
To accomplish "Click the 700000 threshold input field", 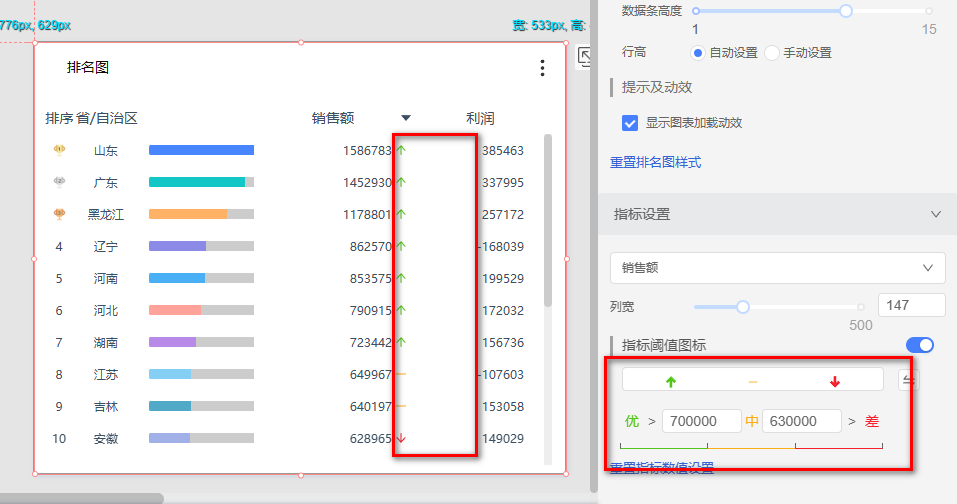I will click(701, 421).
